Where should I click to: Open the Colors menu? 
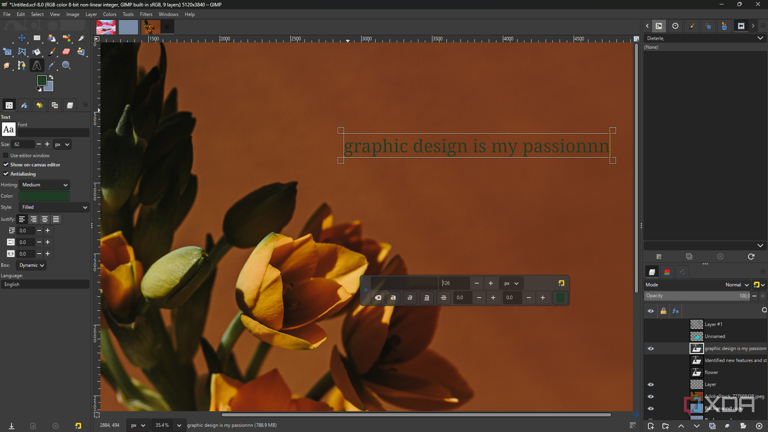pos(109,14)
